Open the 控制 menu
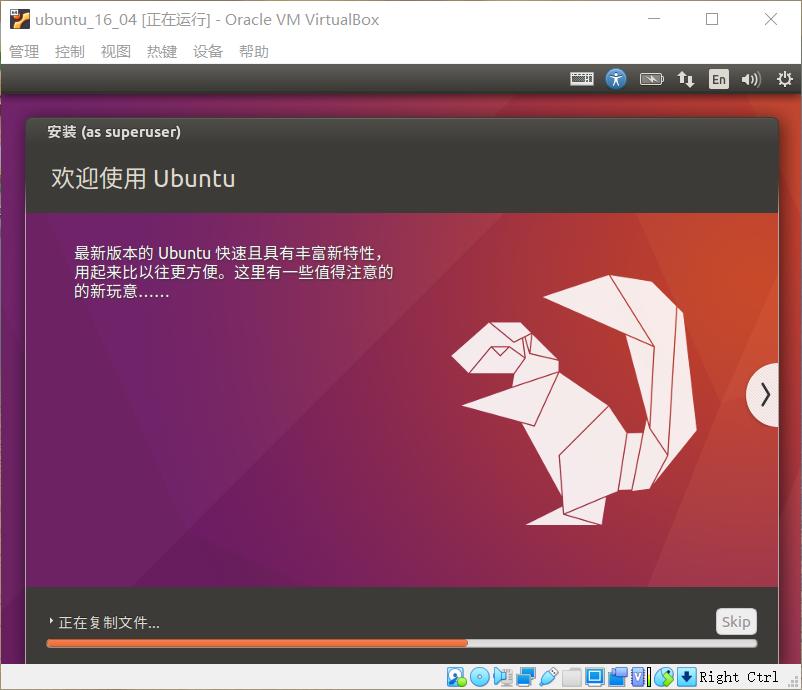Image resolution: width=802 pixels, height=690 pixels. pos(70,51)
